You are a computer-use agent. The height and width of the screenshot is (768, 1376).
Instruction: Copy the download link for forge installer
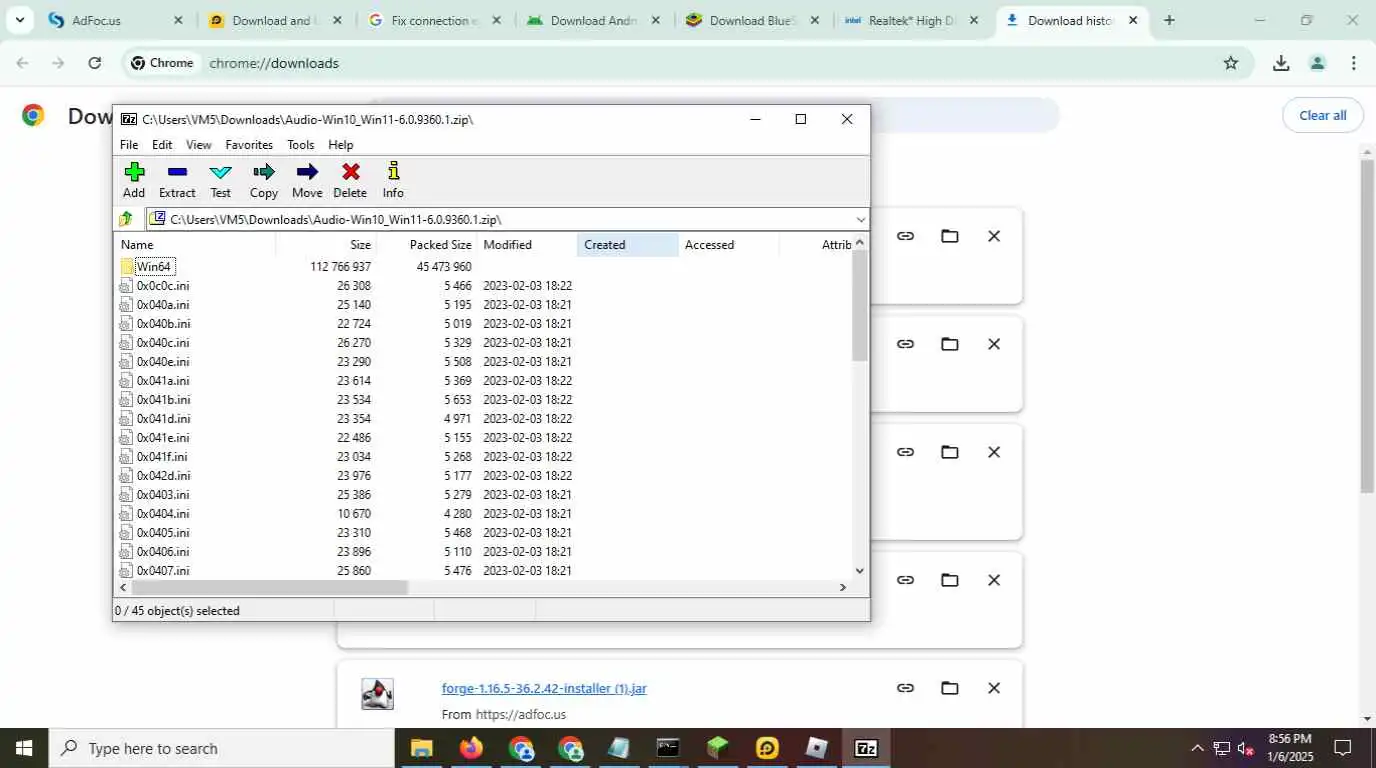pos(905,688)
